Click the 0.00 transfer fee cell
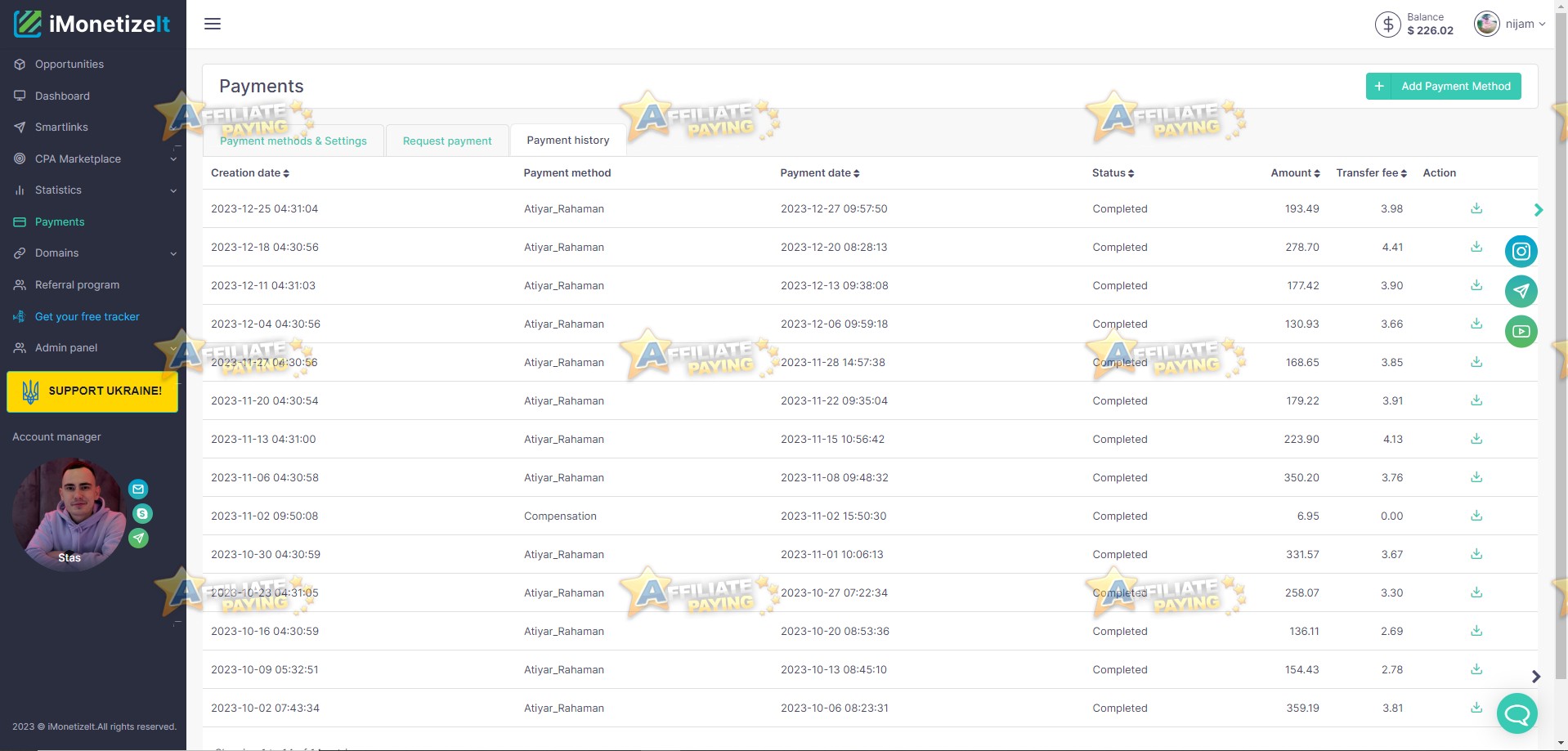 tap(1391, 516)
